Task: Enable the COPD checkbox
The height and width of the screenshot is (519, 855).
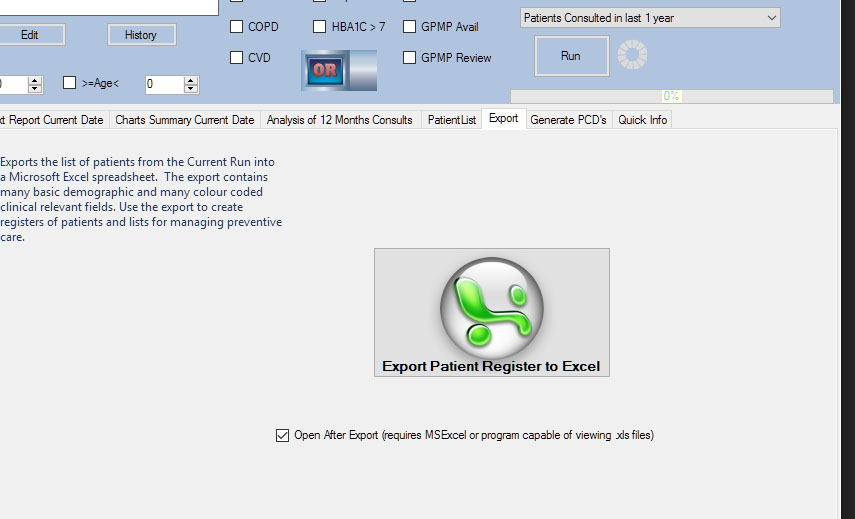Action: click(x=237, y=27)
